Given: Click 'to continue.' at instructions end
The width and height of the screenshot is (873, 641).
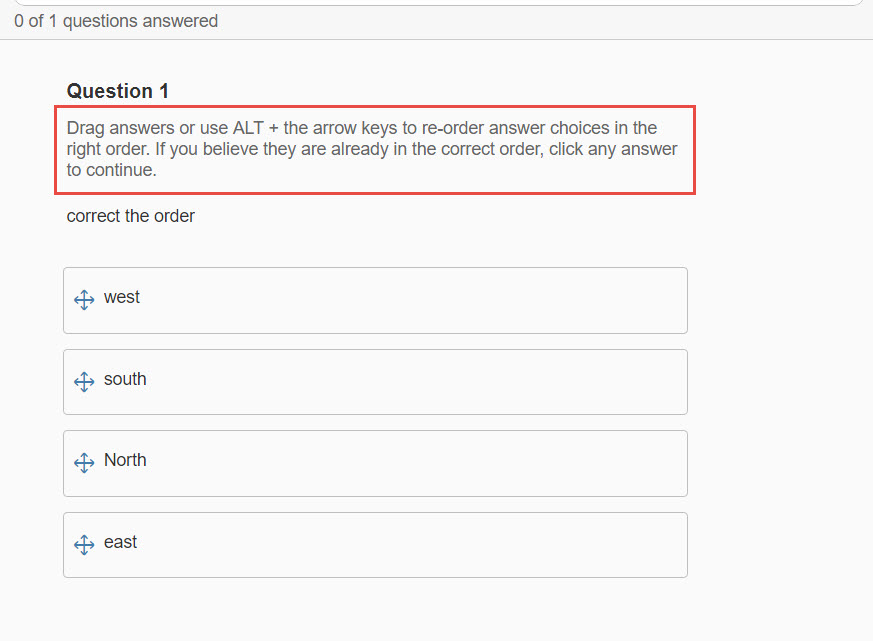Looking at the screenshot, I should coord(111,170).
